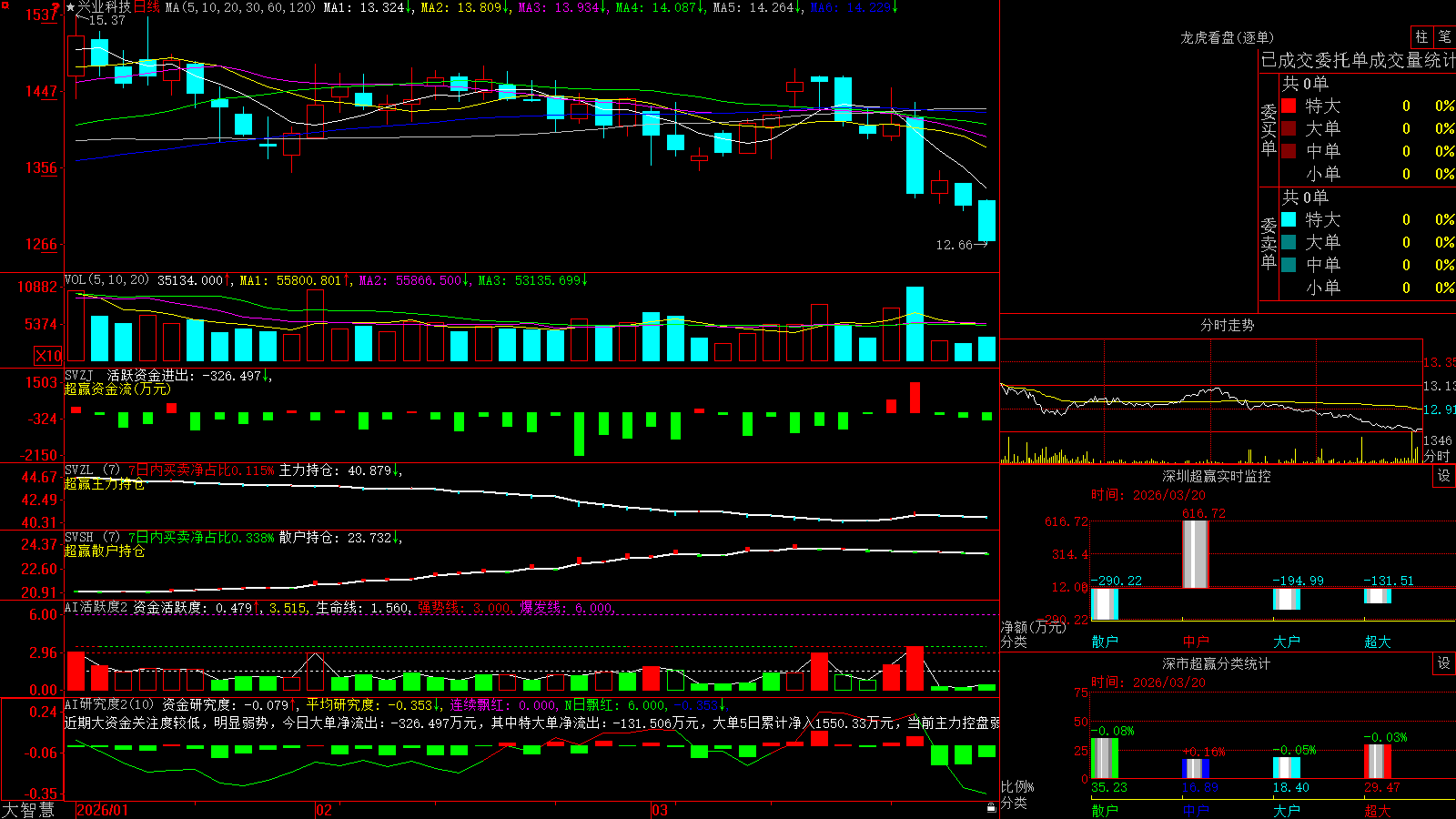Click the 散户持仓: 23.732 value
This screenshot has width=1456, height=819.
pyautogui.click(x=340, y=538)
